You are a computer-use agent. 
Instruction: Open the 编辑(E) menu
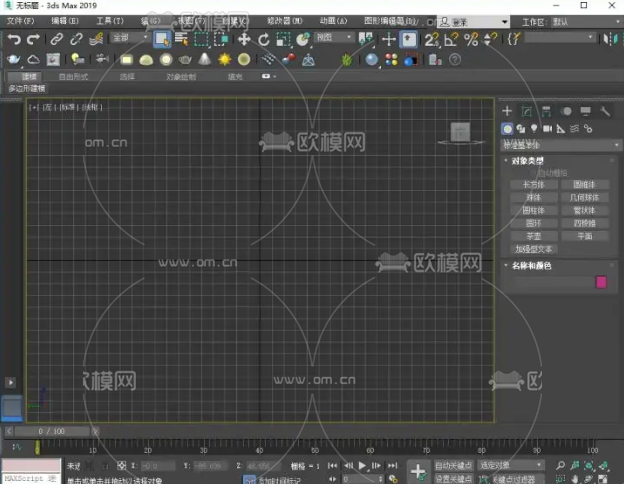click(x=65, y=21)
